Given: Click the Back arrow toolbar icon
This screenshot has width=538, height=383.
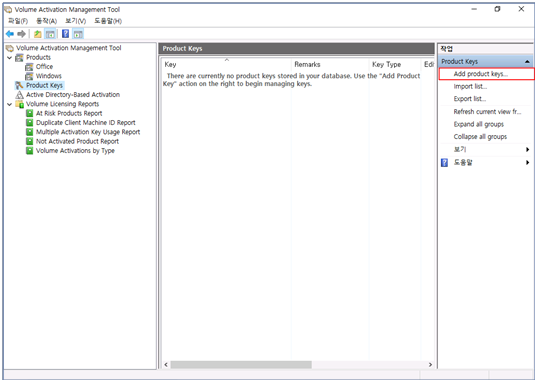Looking at the screenshot, I should tap(10, 34).
